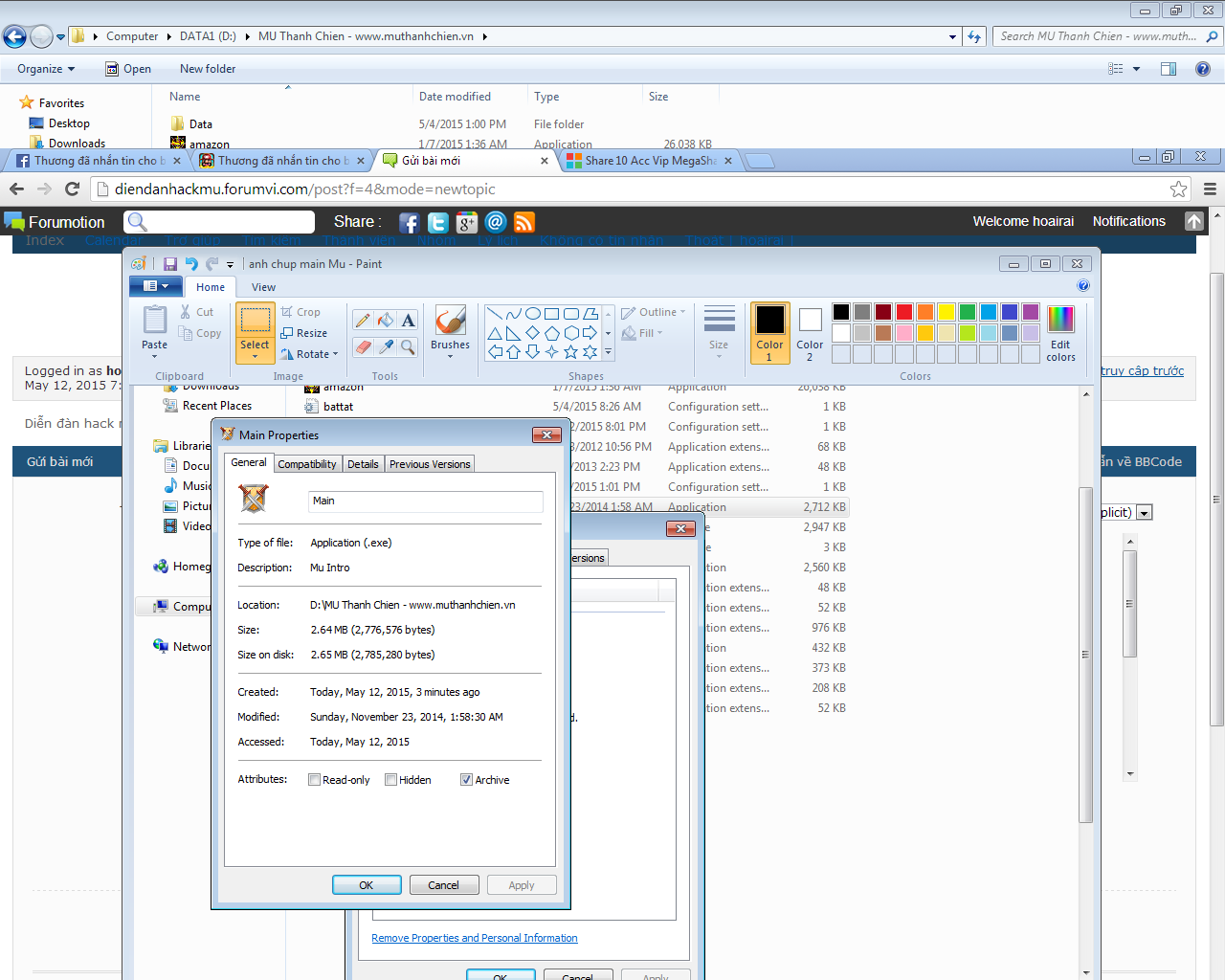Click Redo arrow in Paint quick toolbar
Image resolution: width=1225 pixels, height=980 pixels.
[212, 264]
